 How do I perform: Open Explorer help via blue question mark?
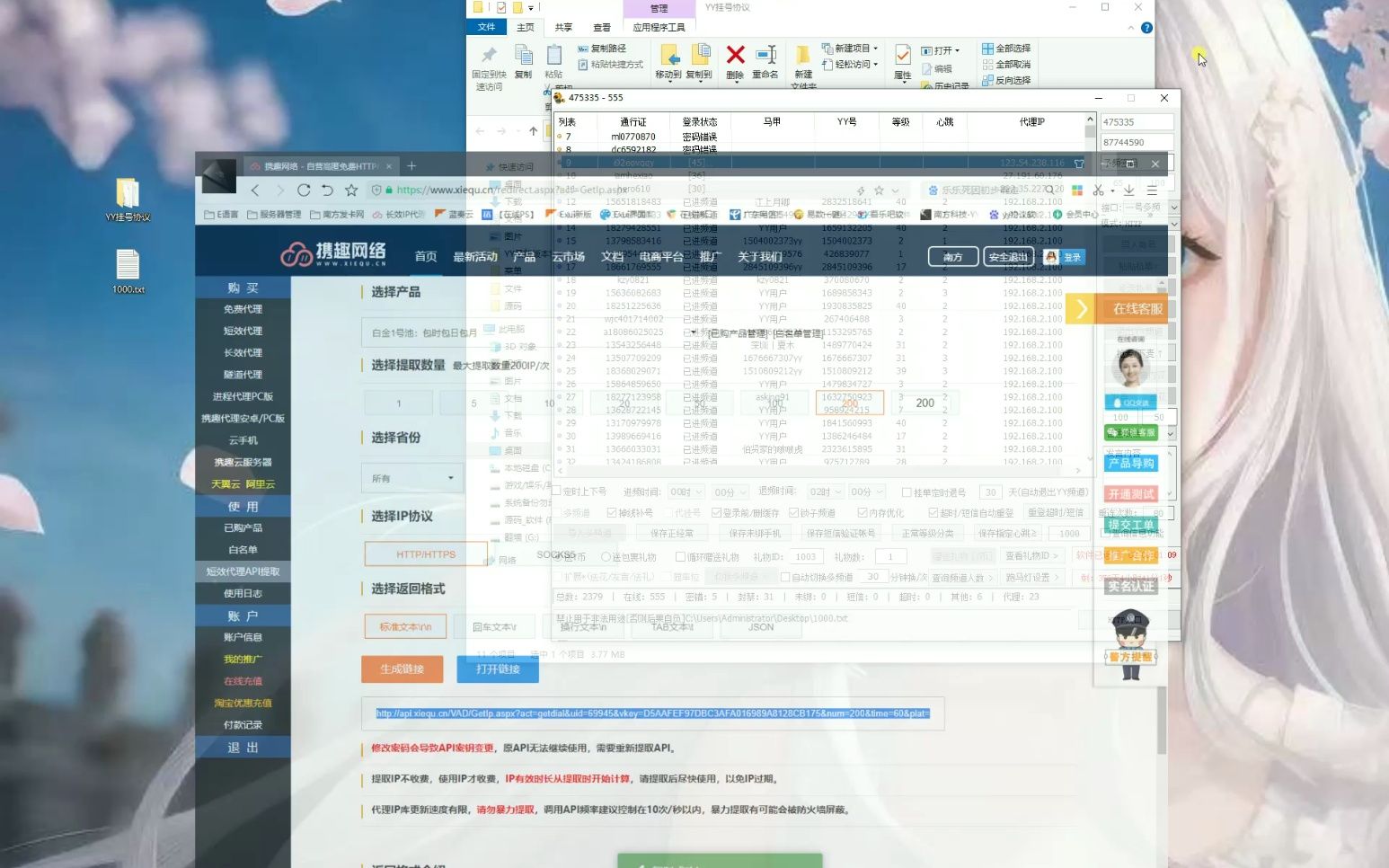coord(1146,28)
